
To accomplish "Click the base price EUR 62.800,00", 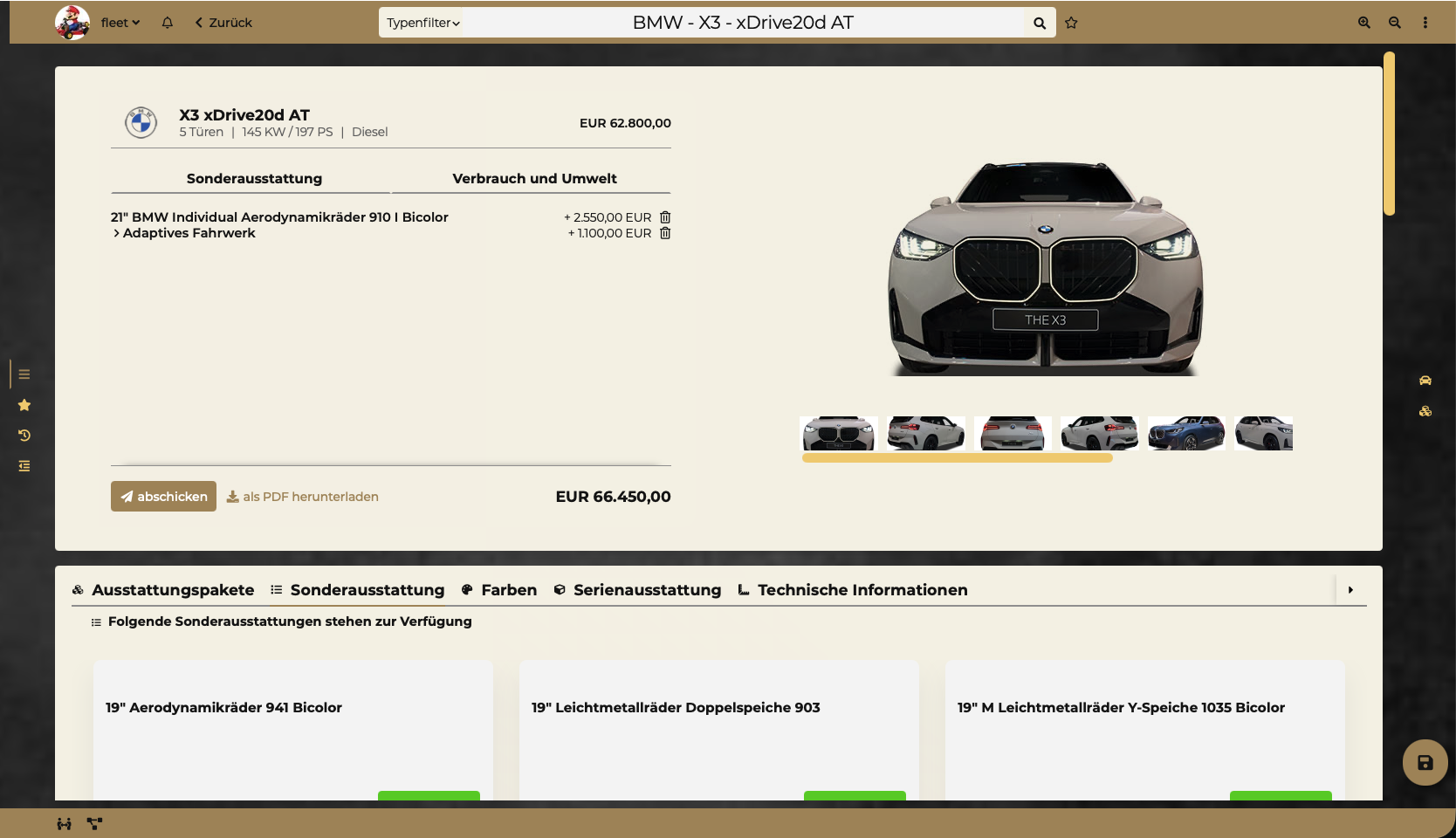I will pos(625,123).
